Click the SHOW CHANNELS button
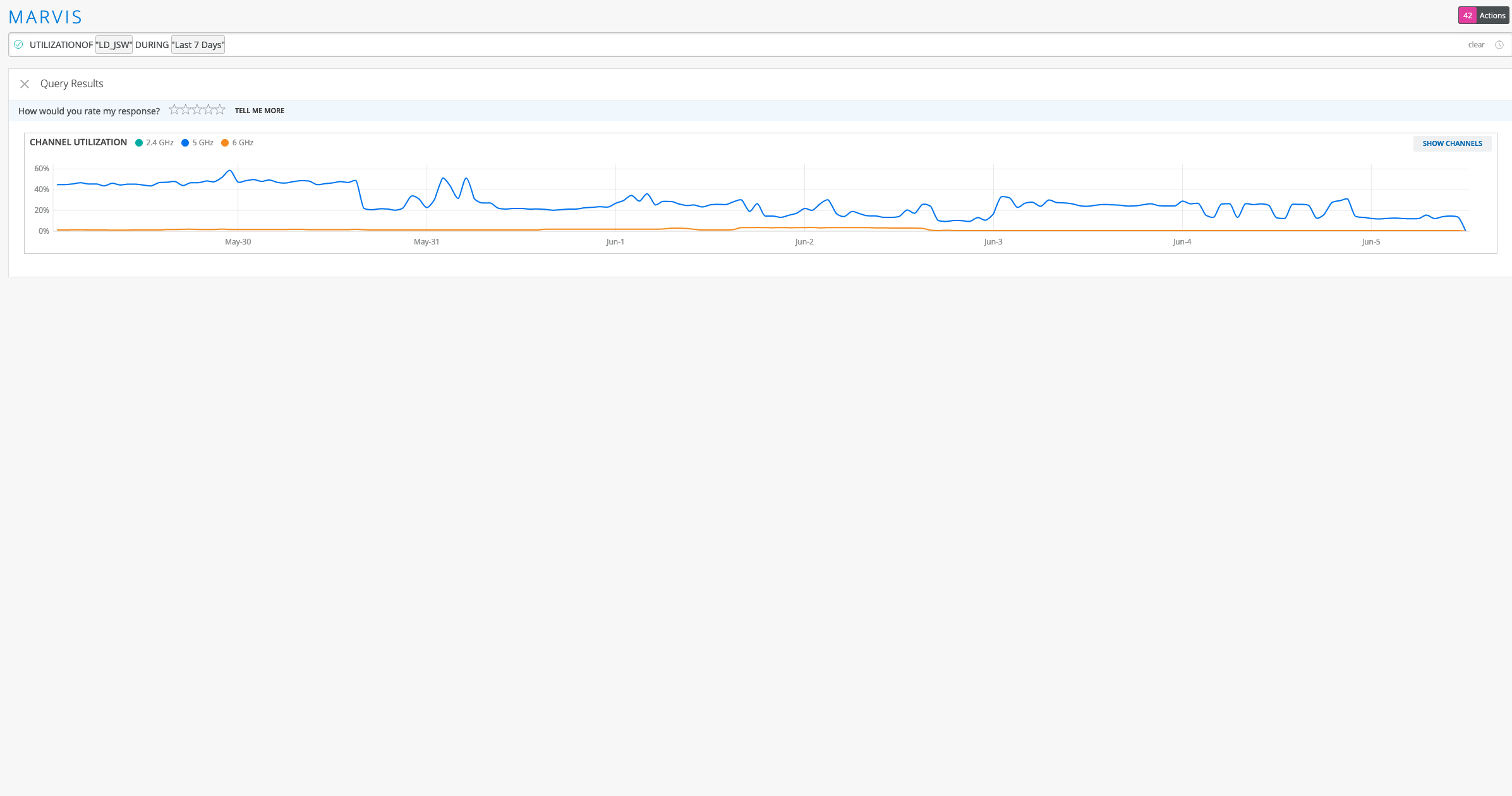 (1452, 143)
